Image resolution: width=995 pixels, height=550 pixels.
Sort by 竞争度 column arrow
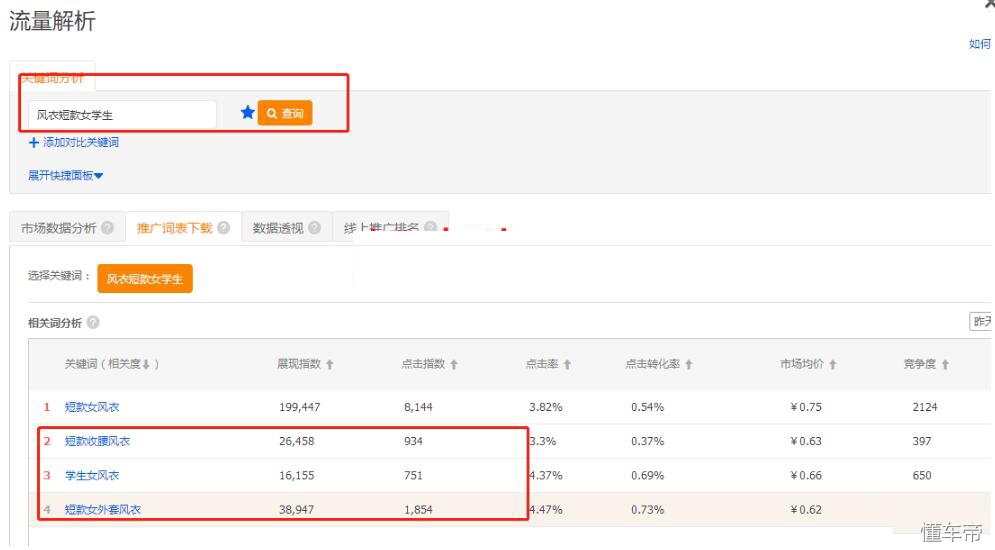pyautogui.click(x=945, y=364)
